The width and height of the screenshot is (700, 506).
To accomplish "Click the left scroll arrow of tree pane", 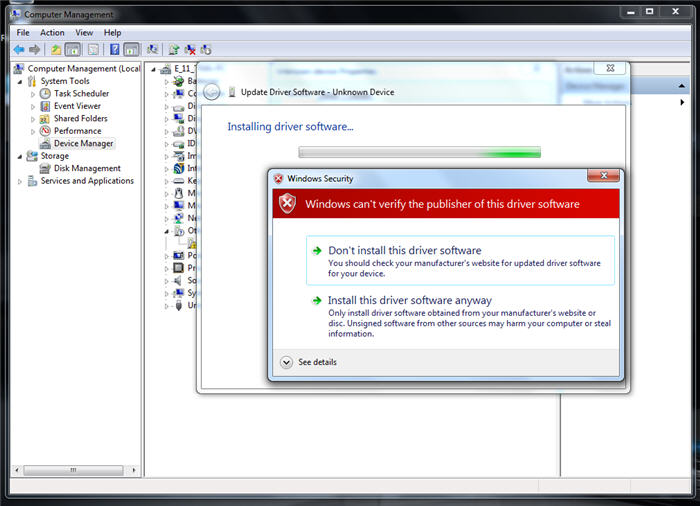I will click(x=17, y=470).
